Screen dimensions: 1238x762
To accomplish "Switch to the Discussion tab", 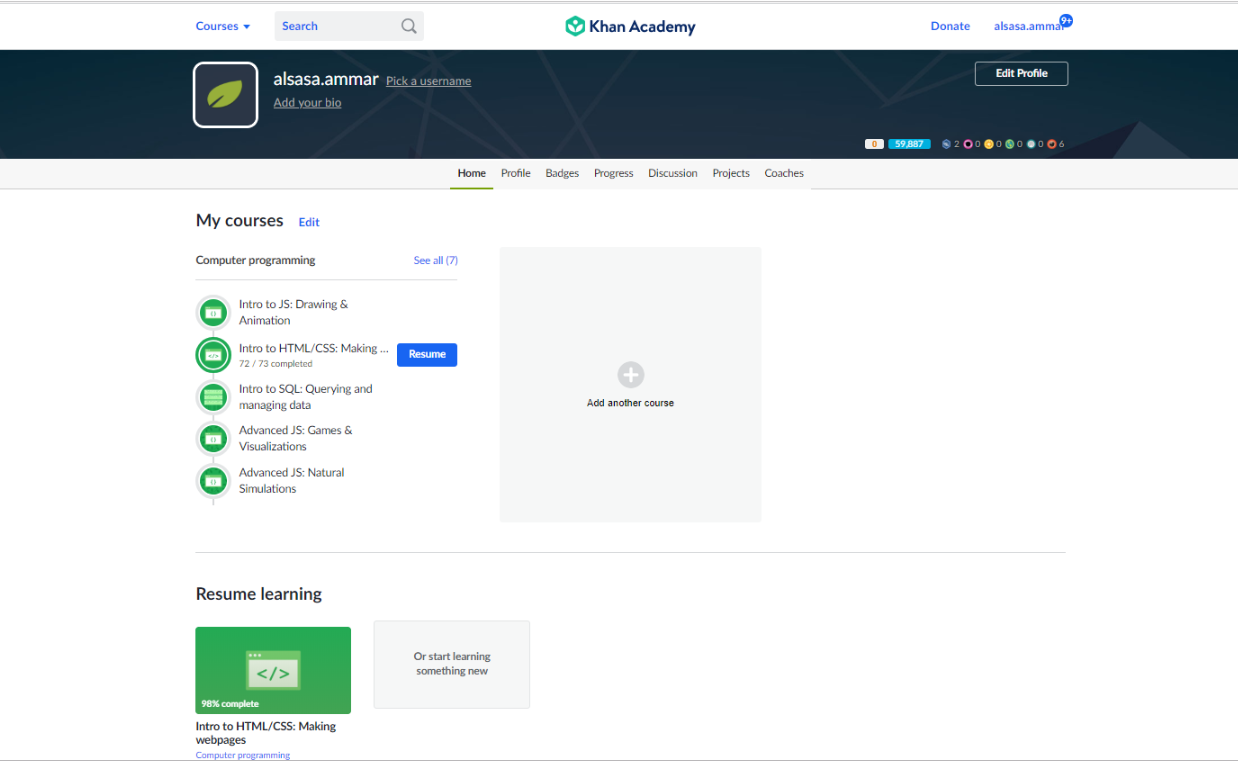I will (x=673, y=173).
